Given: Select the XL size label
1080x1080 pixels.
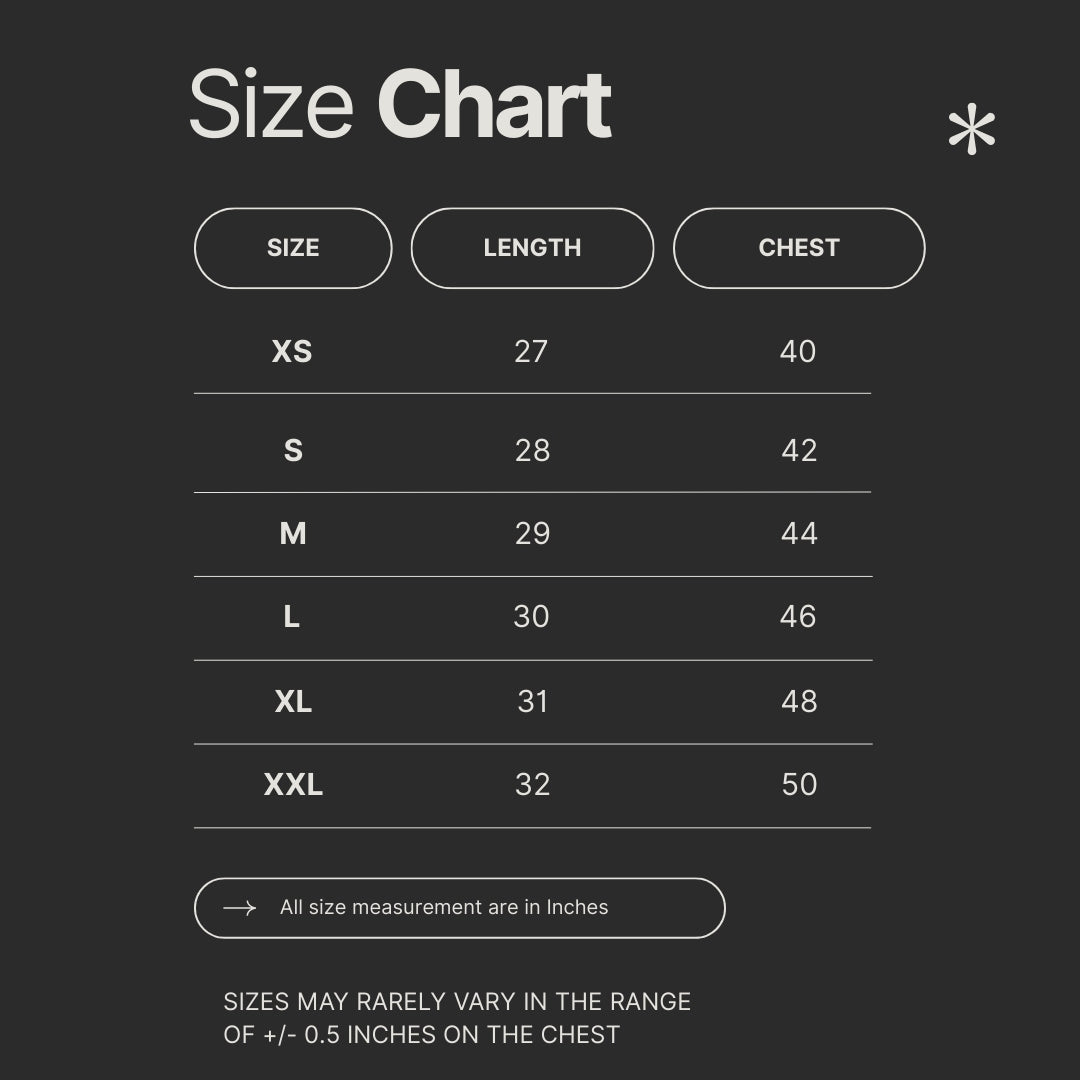Looking at the screenshot, I should pos(293,702).
